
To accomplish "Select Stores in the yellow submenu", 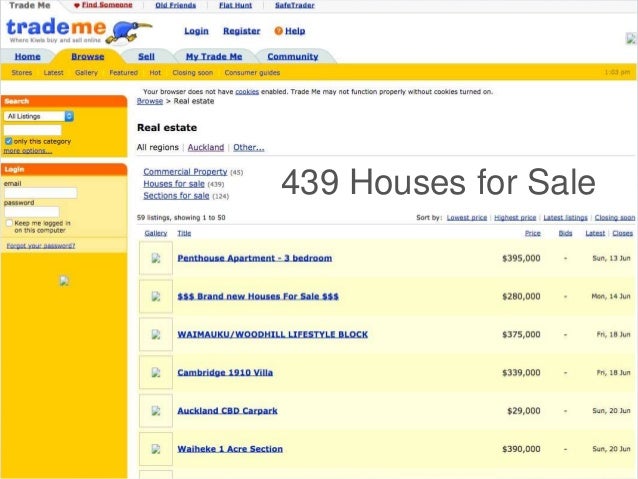I will coord(22,73).
